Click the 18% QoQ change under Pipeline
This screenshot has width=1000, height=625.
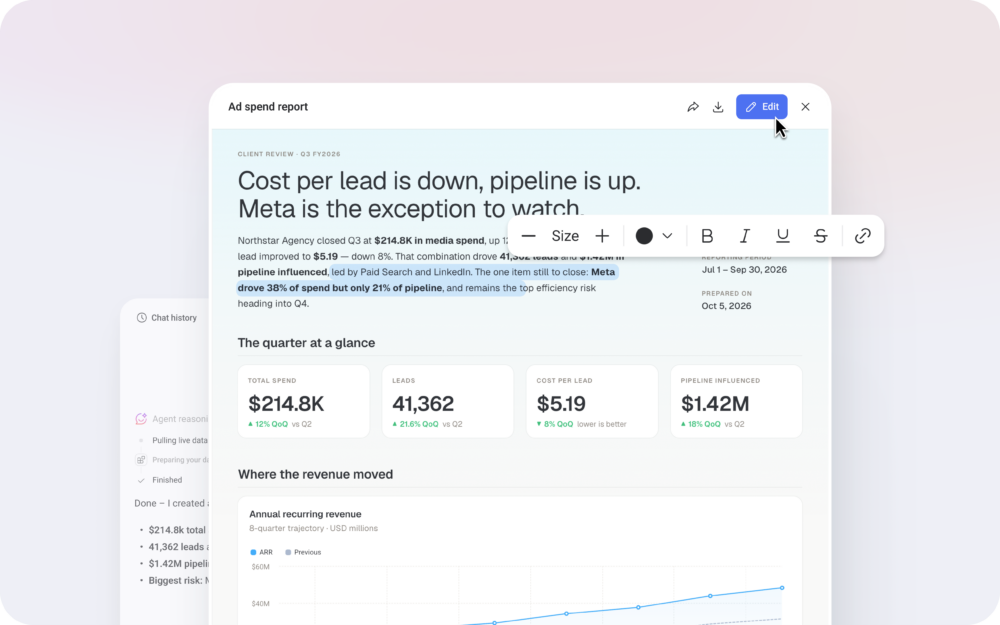coord(700,424)
